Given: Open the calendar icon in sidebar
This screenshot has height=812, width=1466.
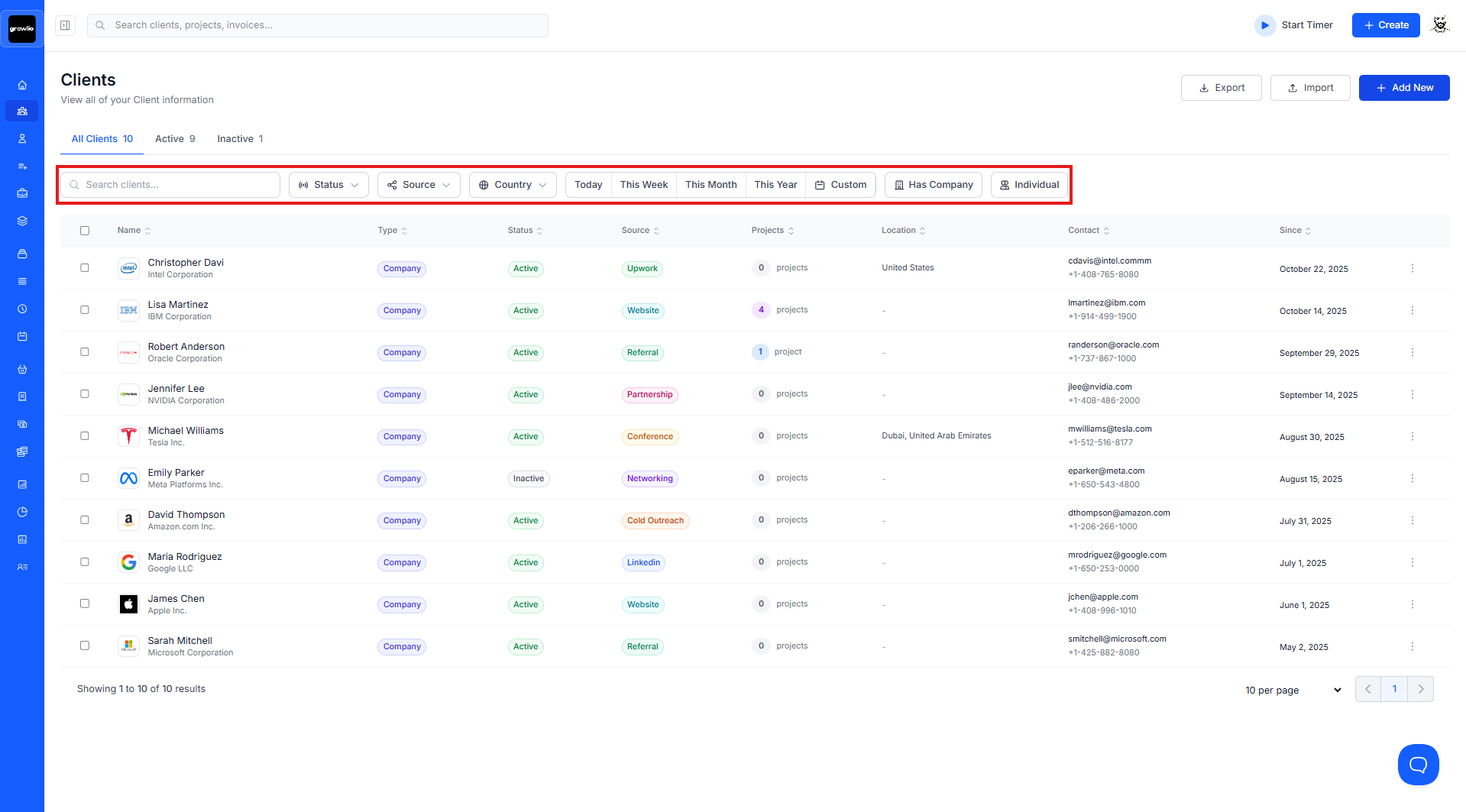Looking at the screenshot, I should coord(22,336).
